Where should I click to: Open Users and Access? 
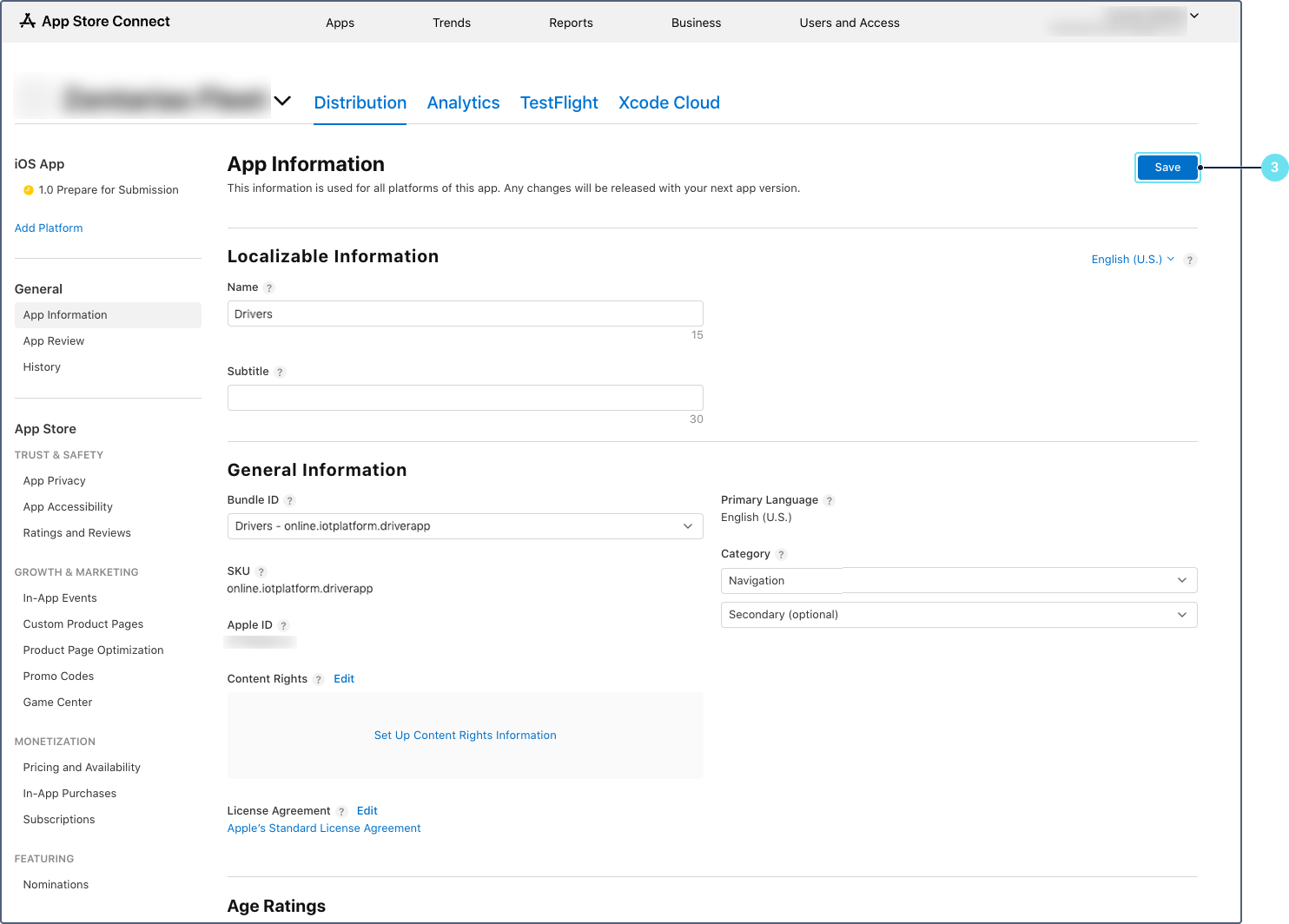[849, 23]
